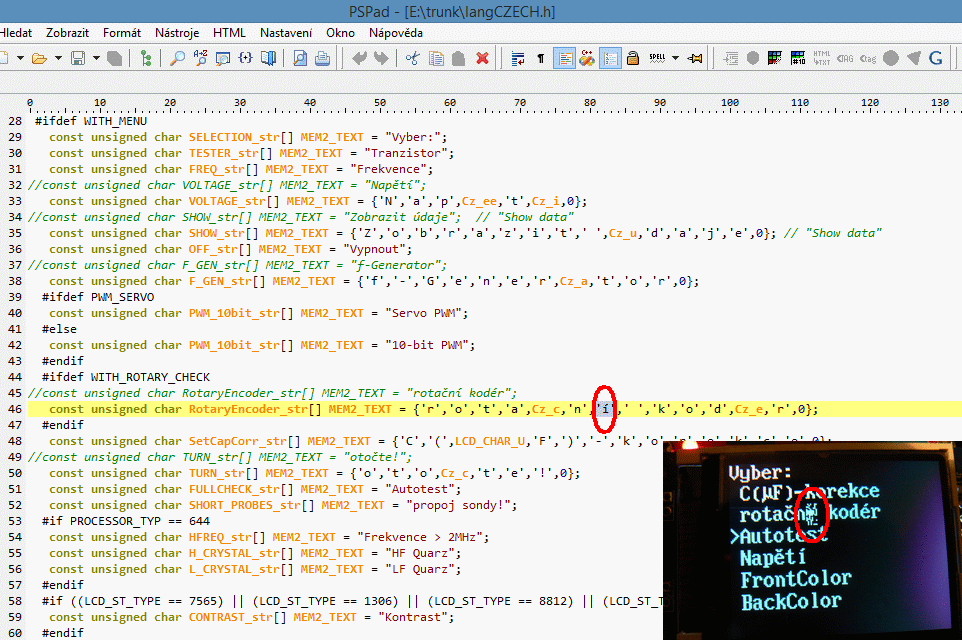
Task: Click line number 46 in gutter
Action: point(15,409)
